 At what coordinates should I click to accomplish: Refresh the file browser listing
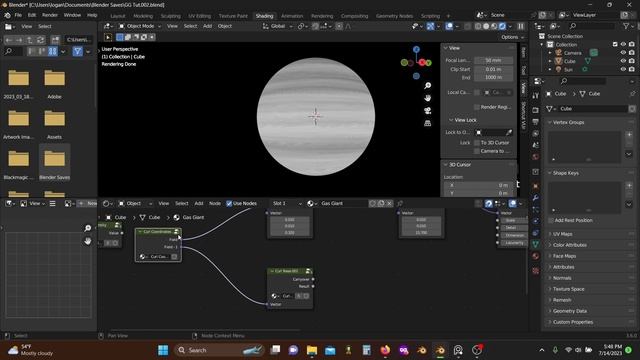[40, 40]
